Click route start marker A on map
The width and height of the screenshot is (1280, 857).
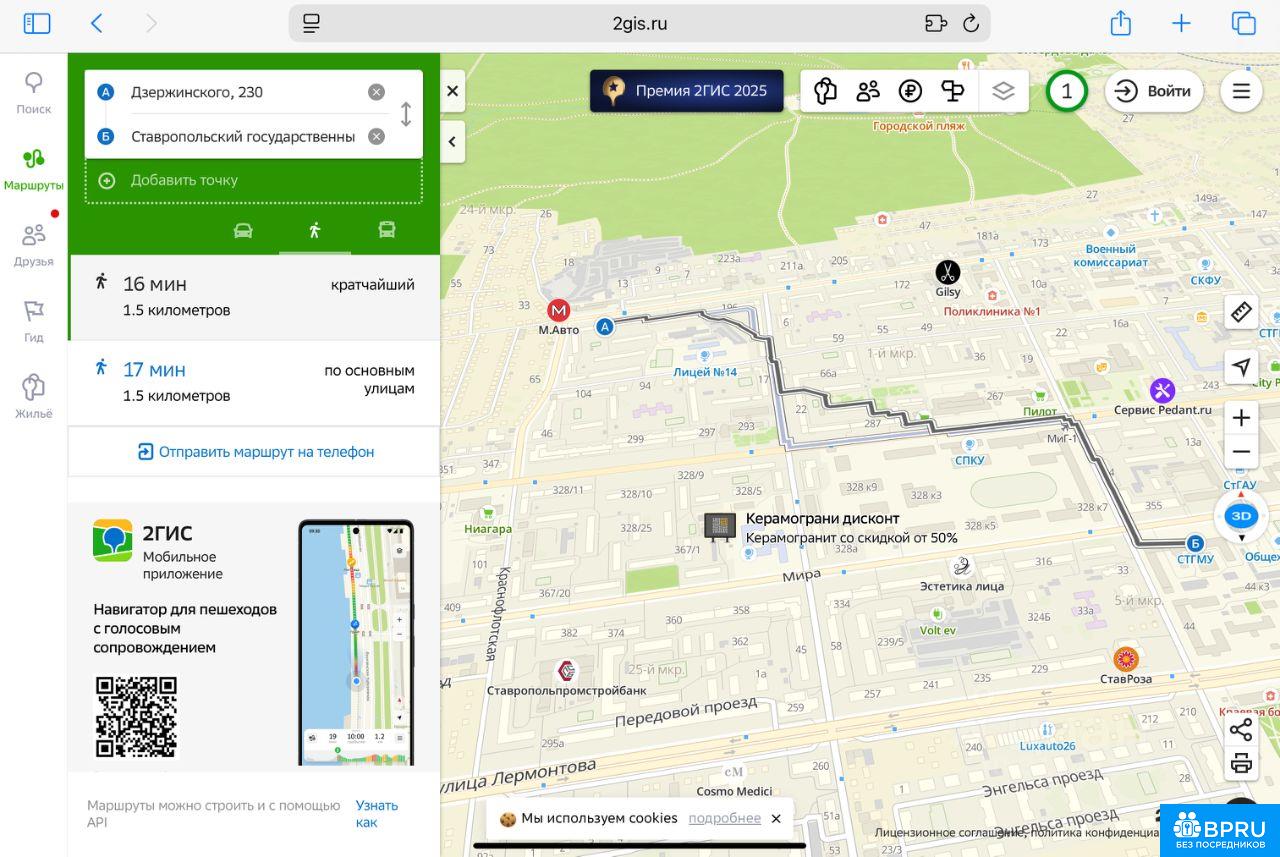pos(605,326)
